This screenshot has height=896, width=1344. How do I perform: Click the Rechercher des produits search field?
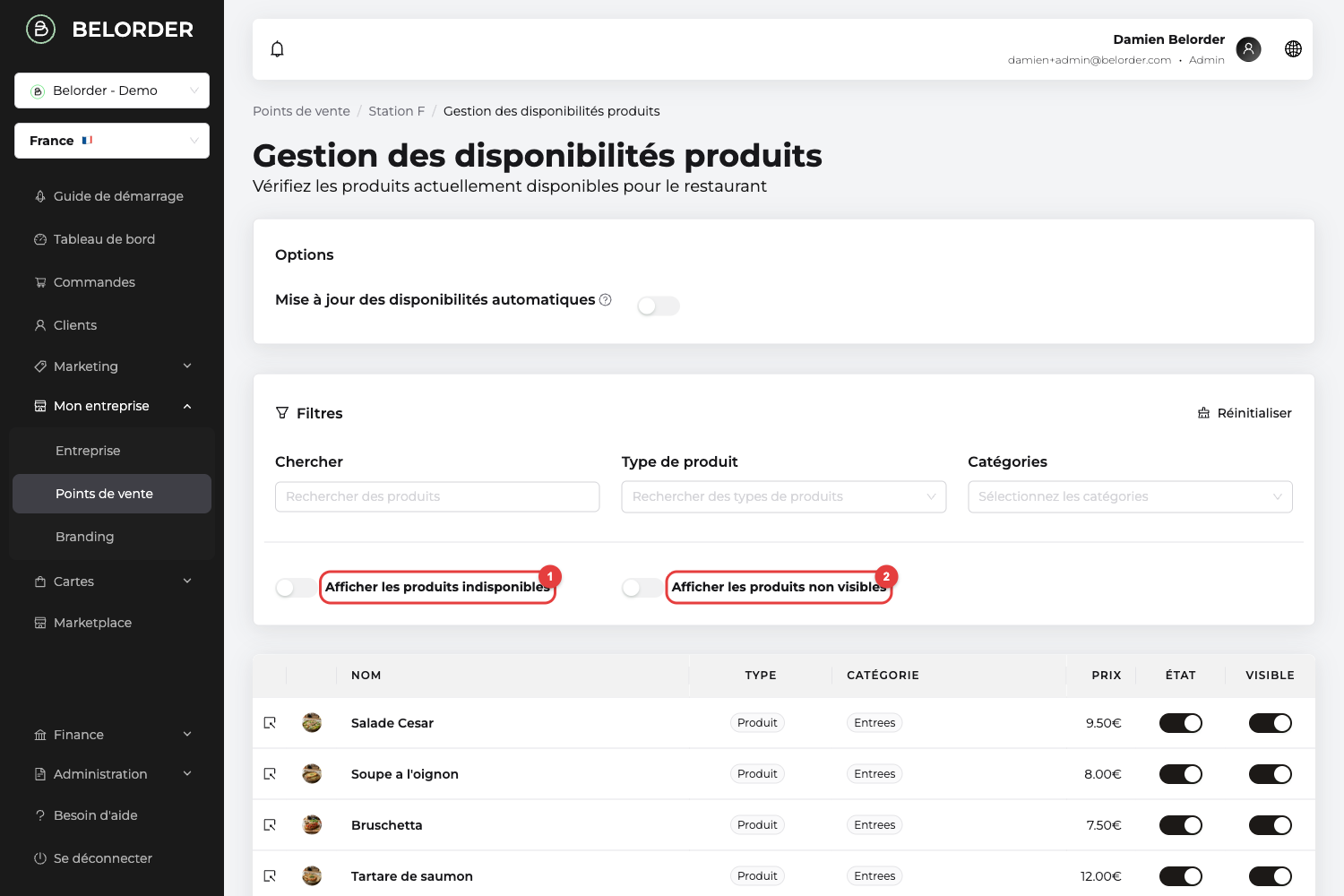pos(437,497)
